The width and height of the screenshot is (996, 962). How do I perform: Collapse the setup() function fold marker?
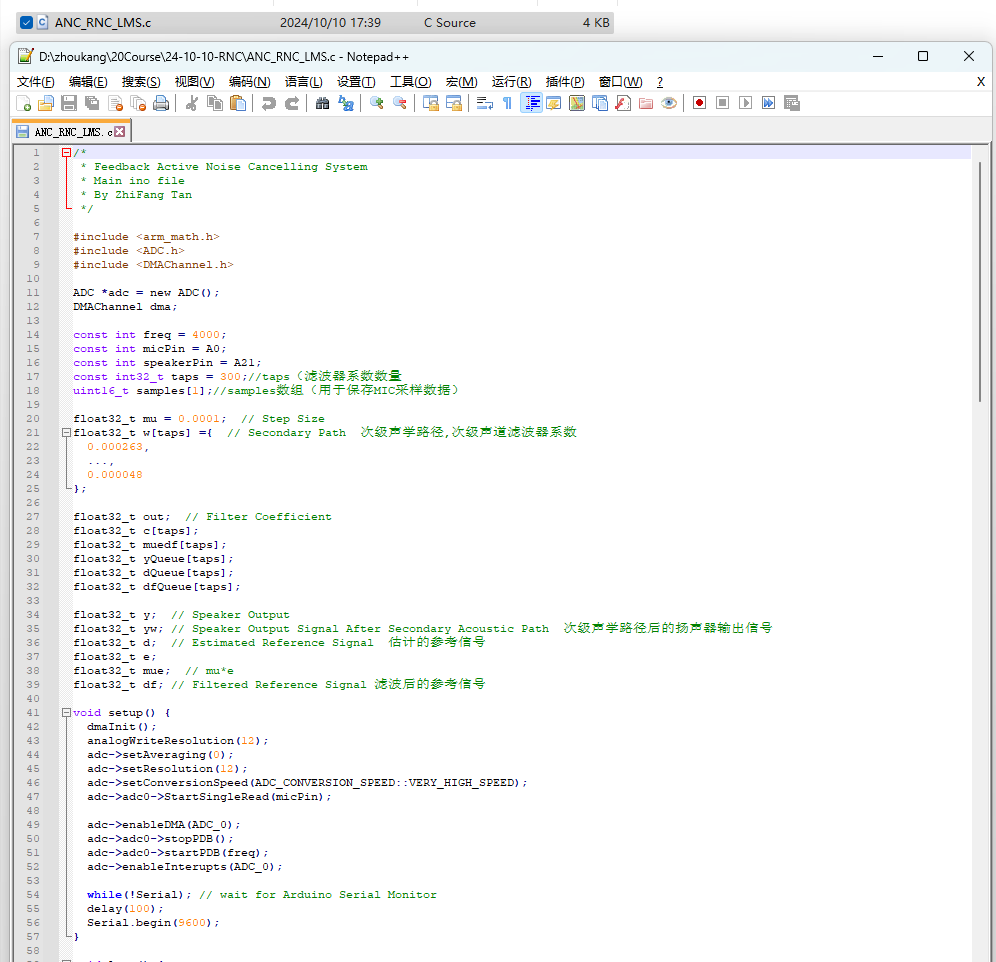(x=66, y=713)
